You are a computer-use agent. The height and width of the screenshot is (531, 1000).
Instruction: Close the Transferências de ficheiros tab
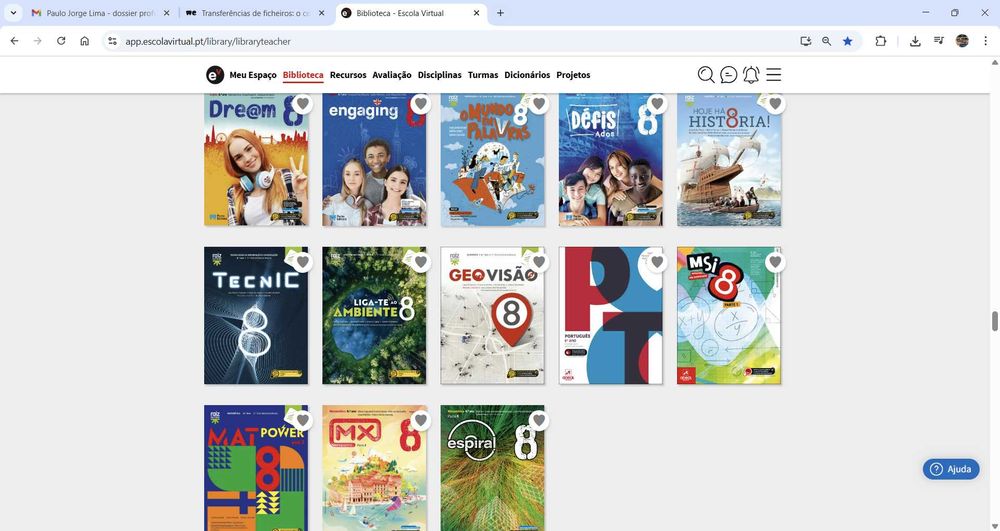(321, 13)
